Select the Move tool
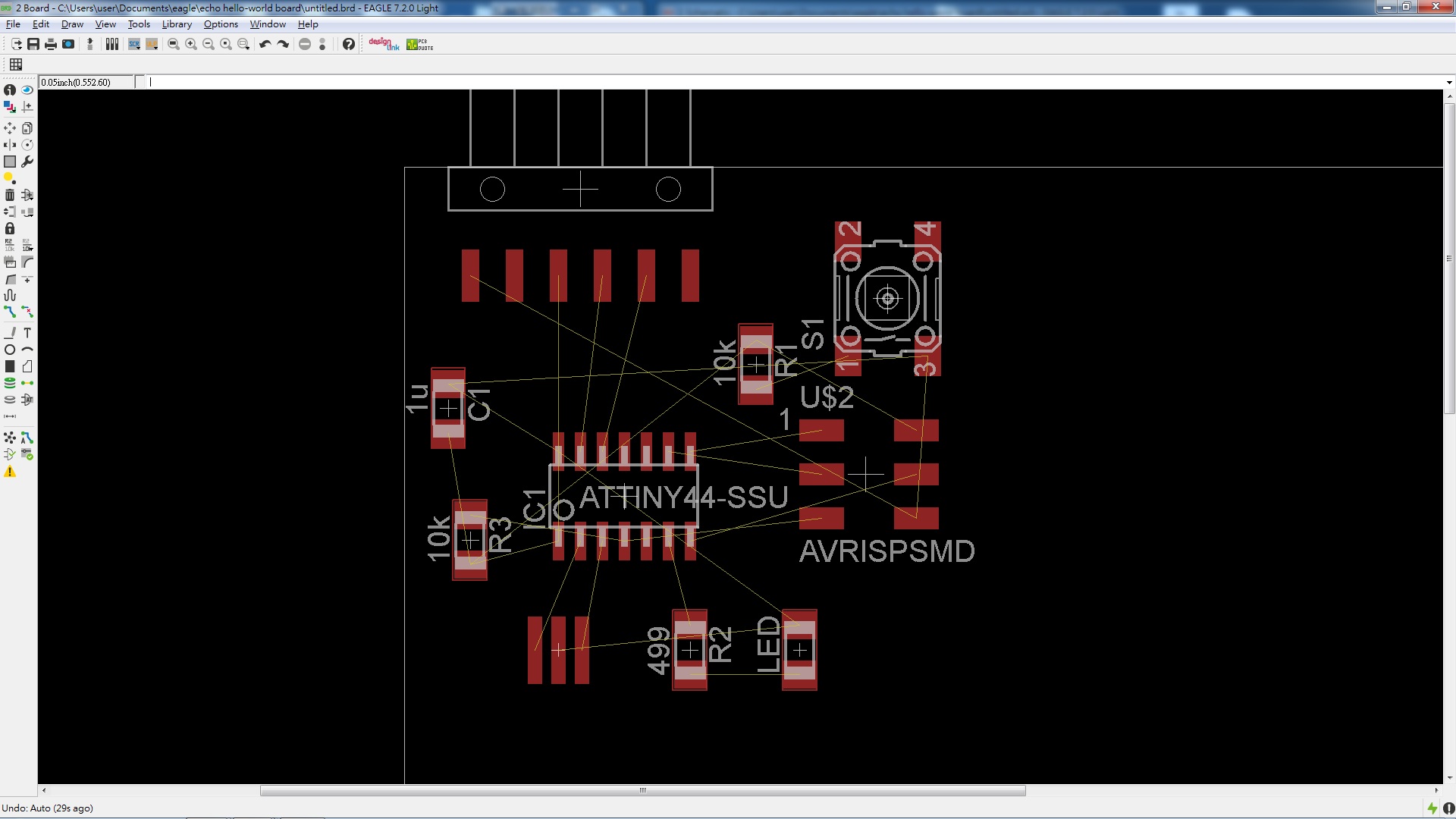 click(10, 128)
